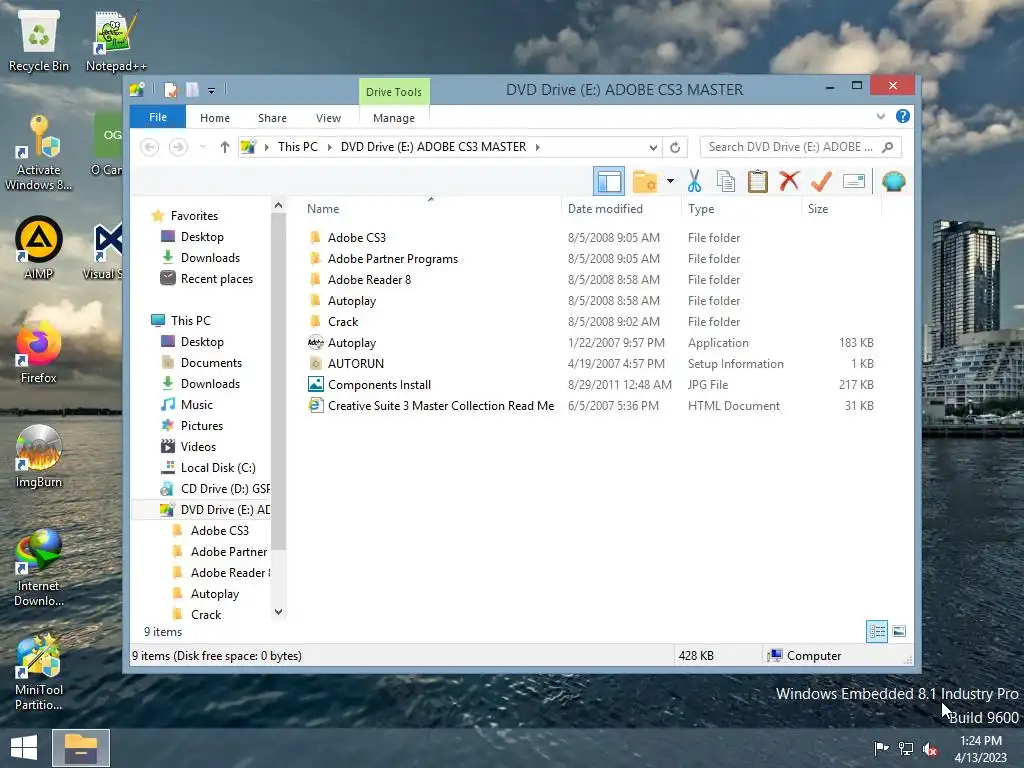Select the Components Install JPG file
The image size is (1024, 768).
click(x=379, y=385)
